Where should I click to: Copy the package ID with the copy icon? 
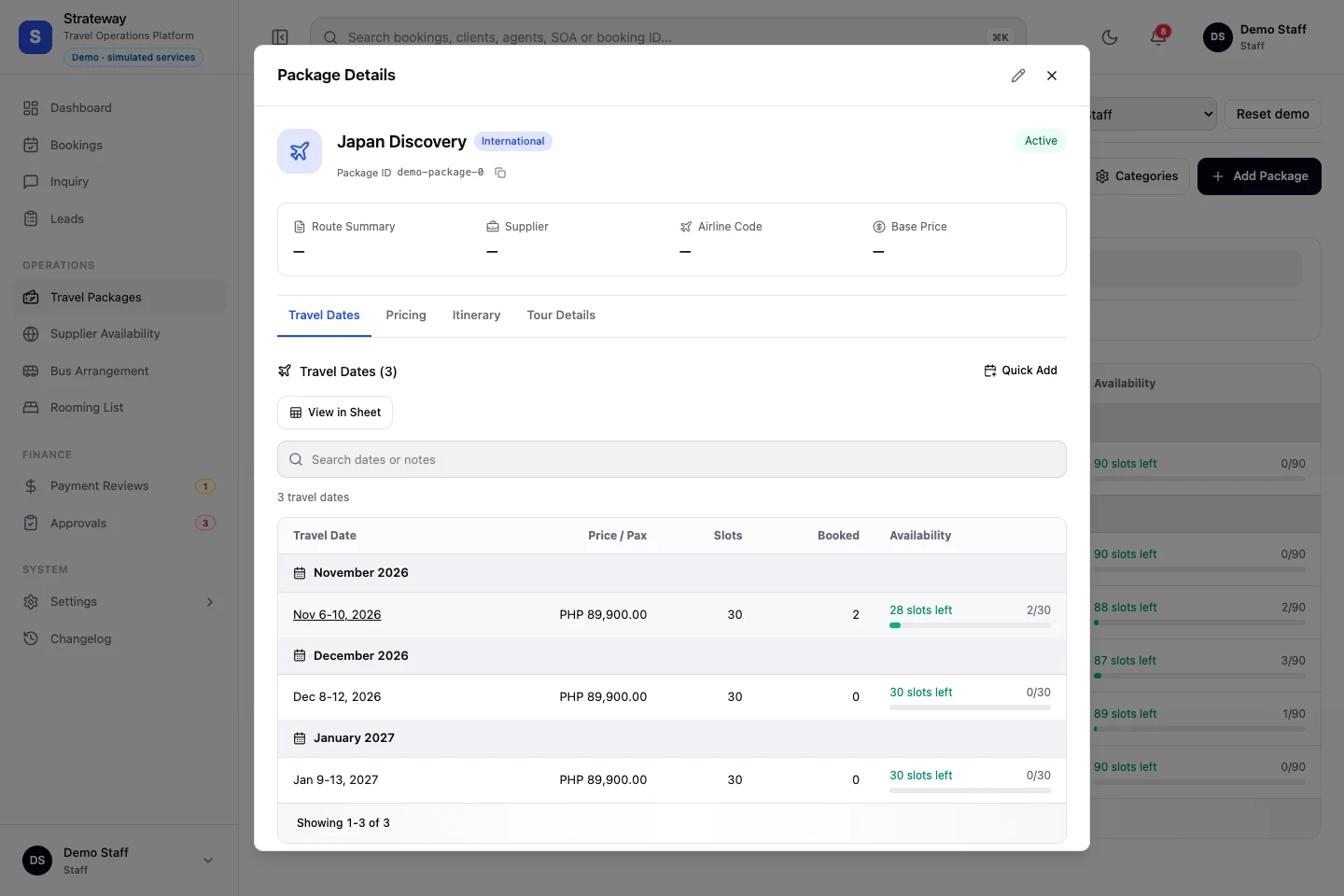500,173
